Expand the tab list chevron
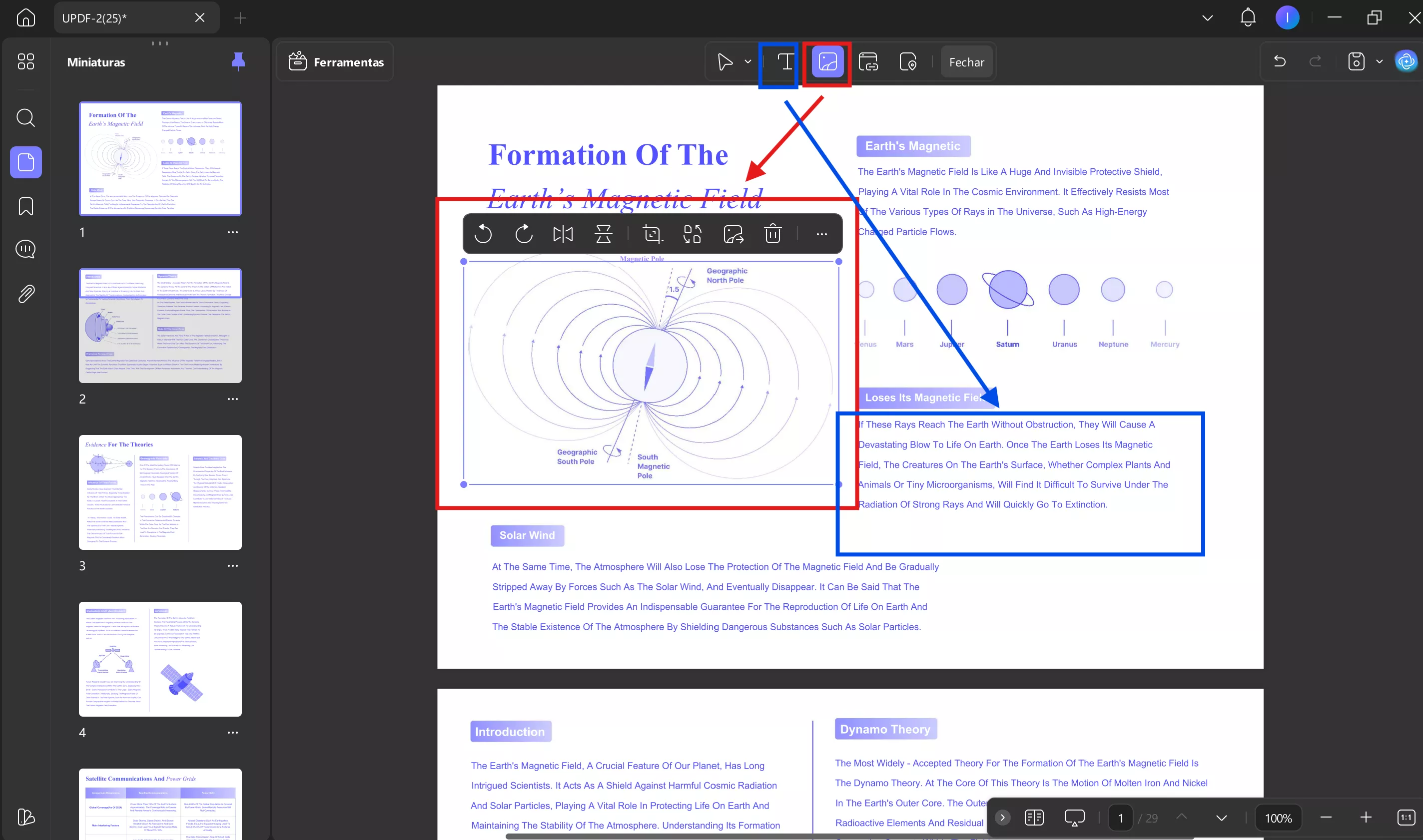The image size is (1423, 840). (x=1207, y=18)
